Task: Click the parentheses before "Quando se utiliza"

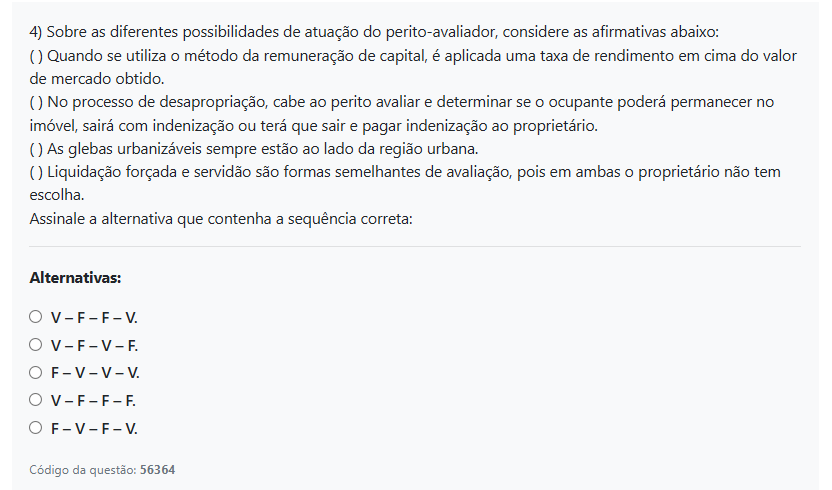Action: (36, 54)
